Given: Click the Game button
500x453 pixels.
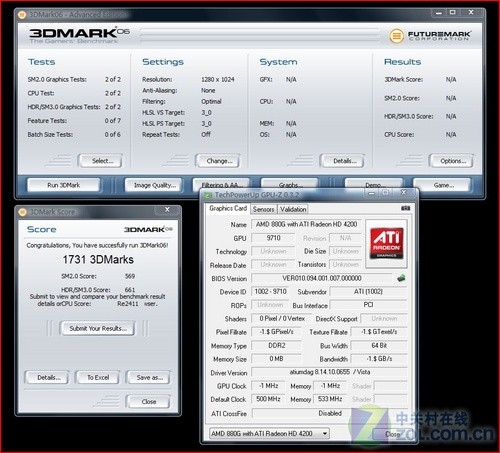Looking at the screenshot, I should tap(443, 185).
